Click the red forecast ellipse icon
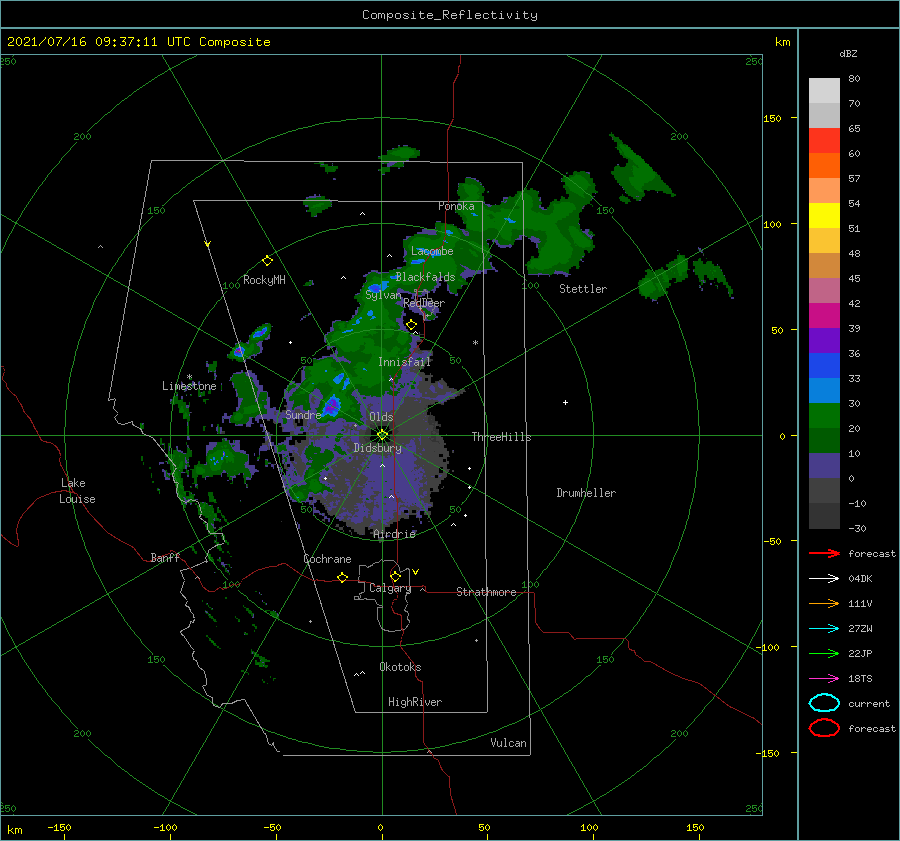This screenshot has width=900, height=841. (824, 728)
